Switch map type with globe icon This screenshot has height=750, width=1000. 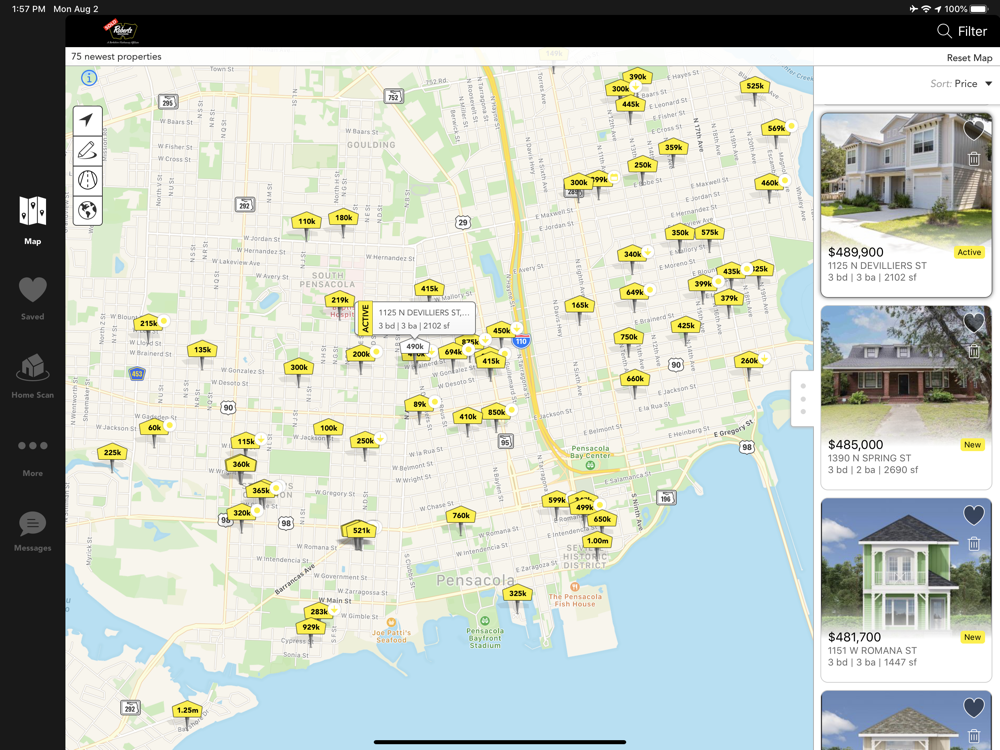pos(87,210)
